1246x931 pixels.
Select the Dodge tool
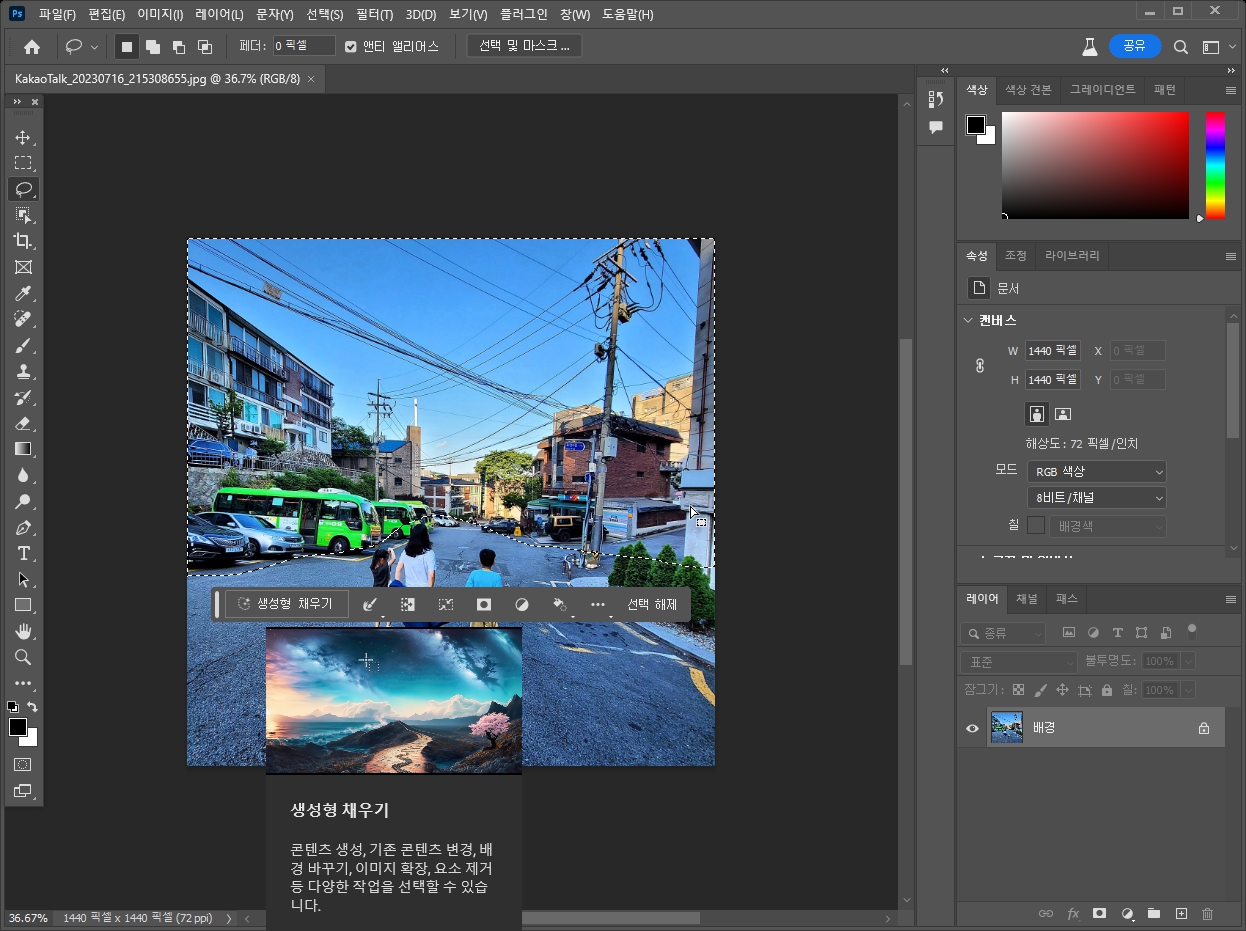click(23, 501)
